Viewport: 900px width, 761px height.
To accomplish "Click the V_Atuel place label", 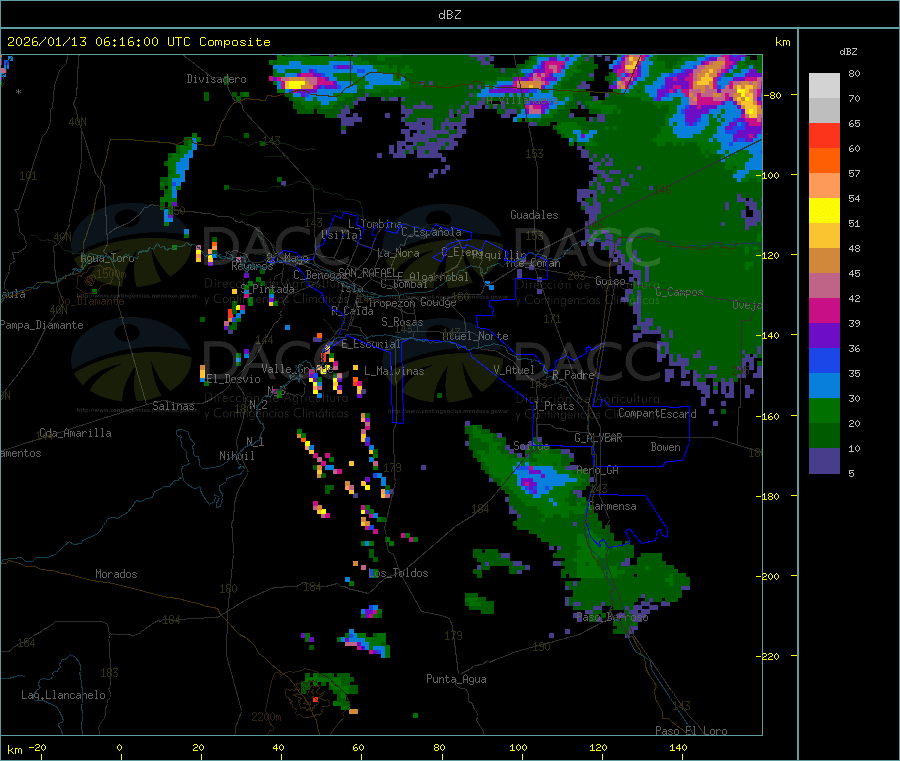I will pos(514,370).
